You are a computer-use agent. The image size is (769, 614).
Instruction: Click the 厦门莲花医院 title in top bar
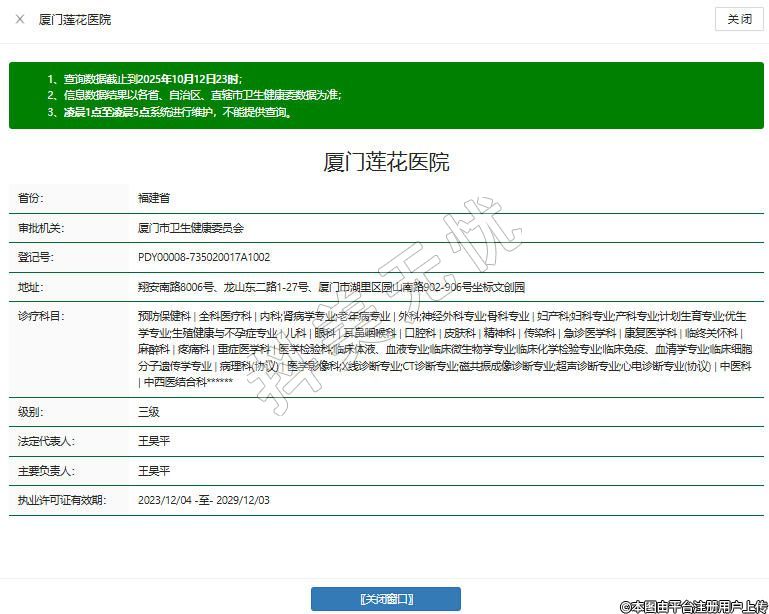pos(75,20)
